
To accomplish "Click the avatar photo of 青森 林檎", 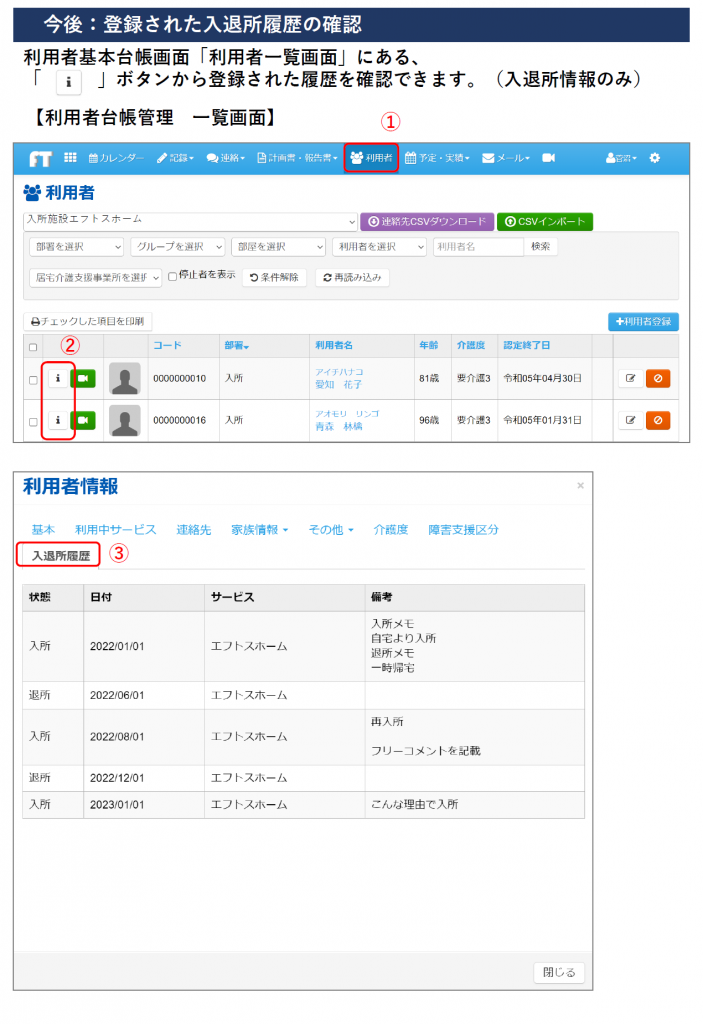I will [x=125, y=421].
